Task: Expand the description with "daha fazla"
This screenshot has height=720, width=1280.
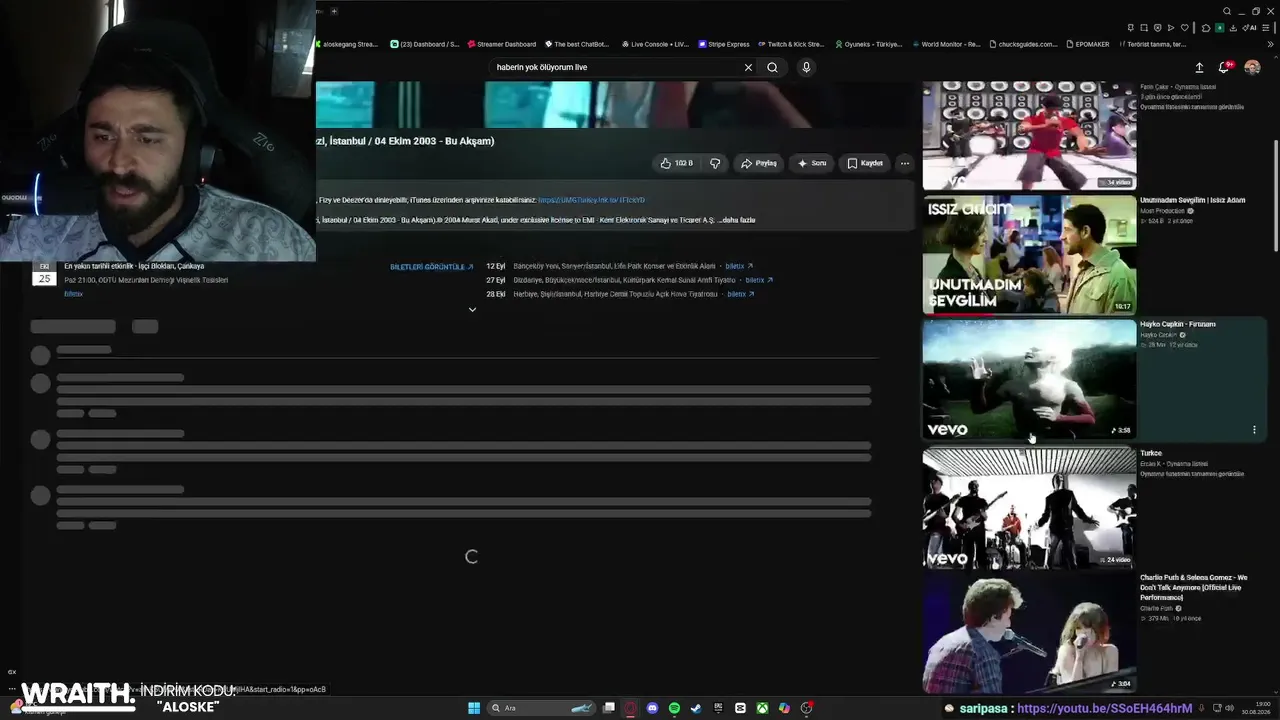Action: click(737, 220)
